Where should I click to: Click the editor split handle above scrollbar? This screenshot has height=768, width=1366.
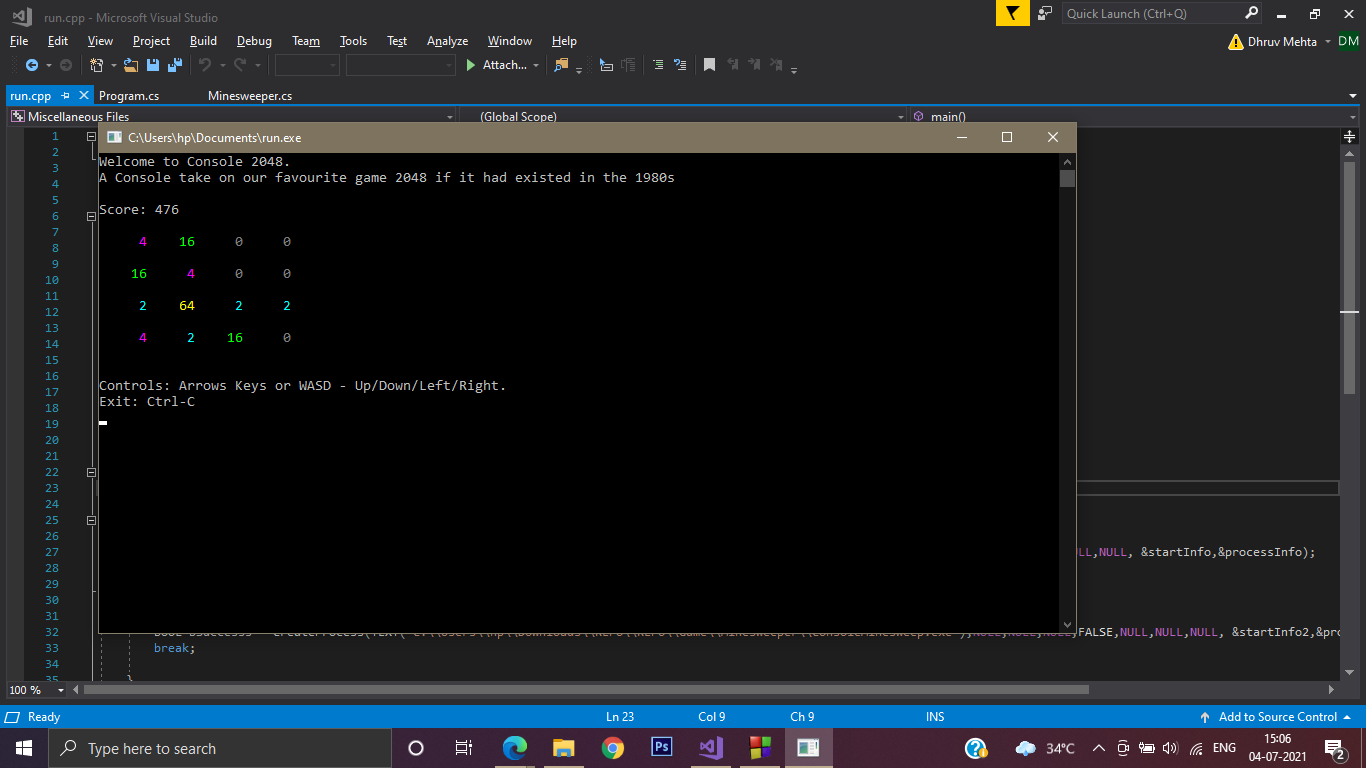pos(1349,136)
